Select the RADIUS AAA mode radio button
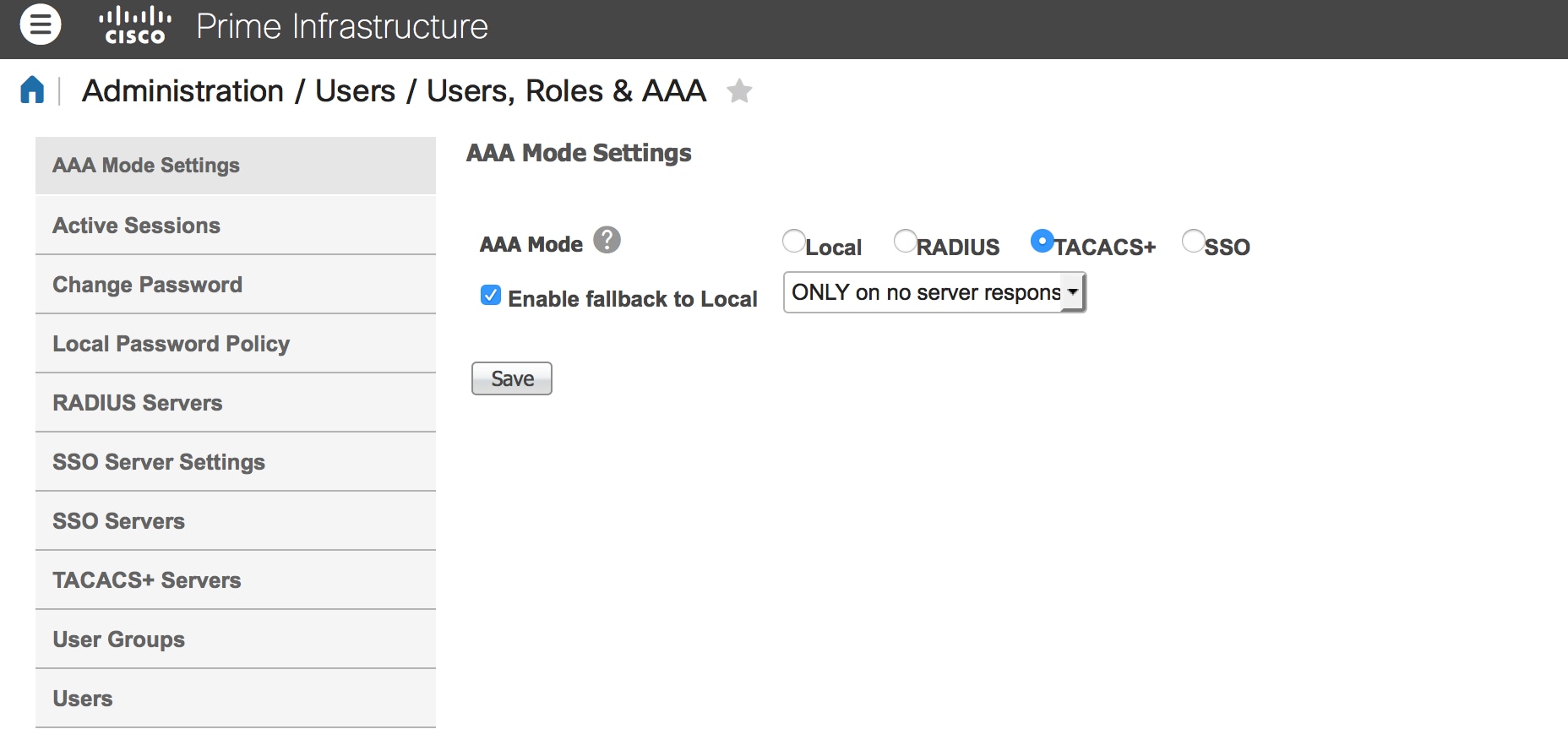This screenshot has width=1568, height=740. [906, 242]
